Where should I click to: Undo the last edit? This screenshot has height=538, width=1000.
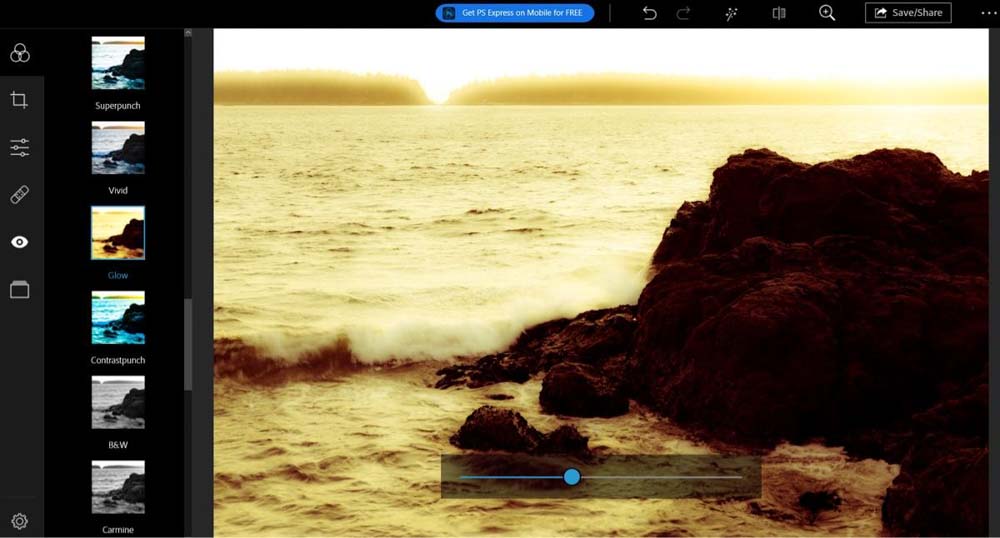tap(649, 13)
